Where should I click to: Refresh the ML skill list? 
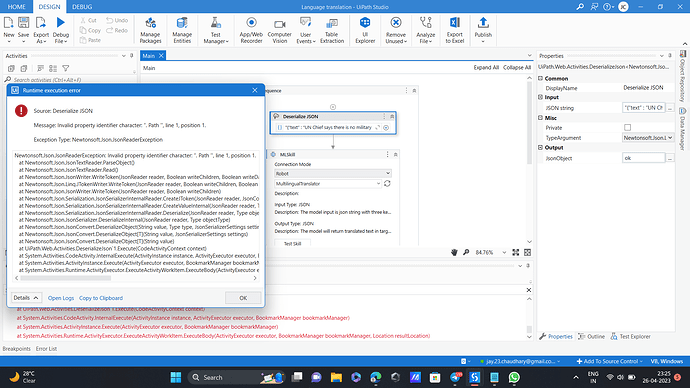387,183
